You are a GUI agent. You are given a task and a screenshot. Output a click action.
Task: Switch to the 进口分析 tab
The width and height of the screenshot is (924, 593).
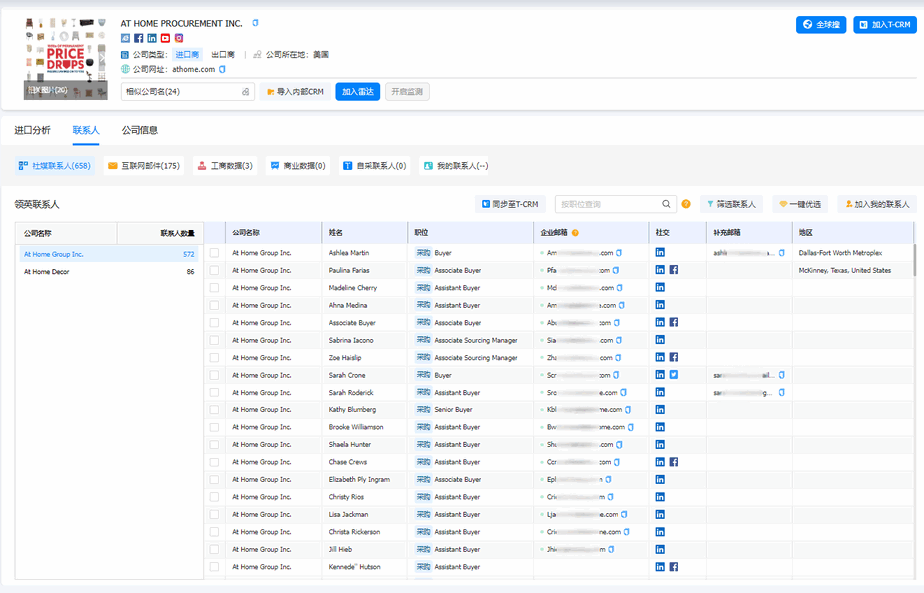click(x=32, y=130)
